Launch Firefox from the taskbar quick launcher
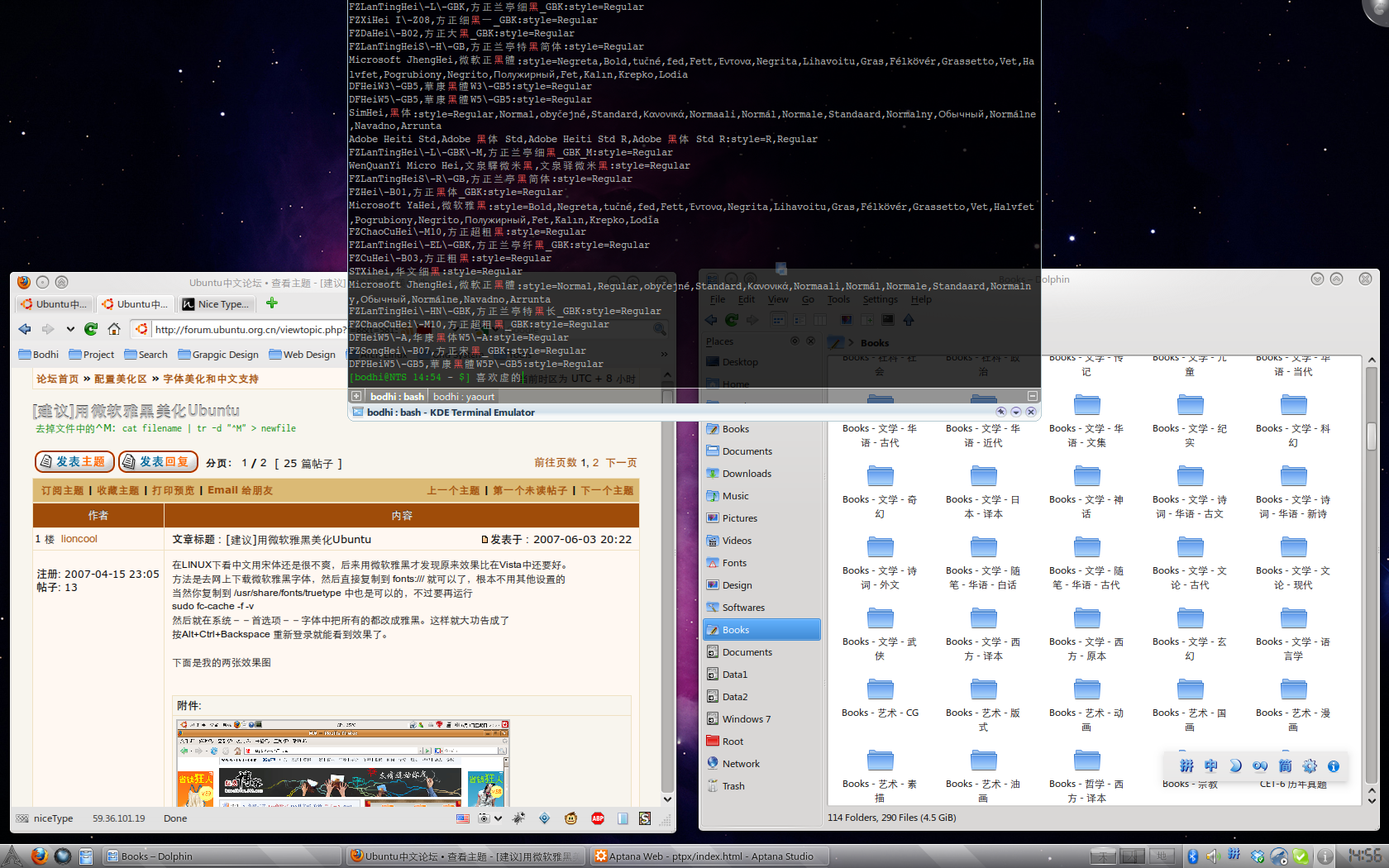Screen dimensions: 1389x868 [x=39, y=856]
